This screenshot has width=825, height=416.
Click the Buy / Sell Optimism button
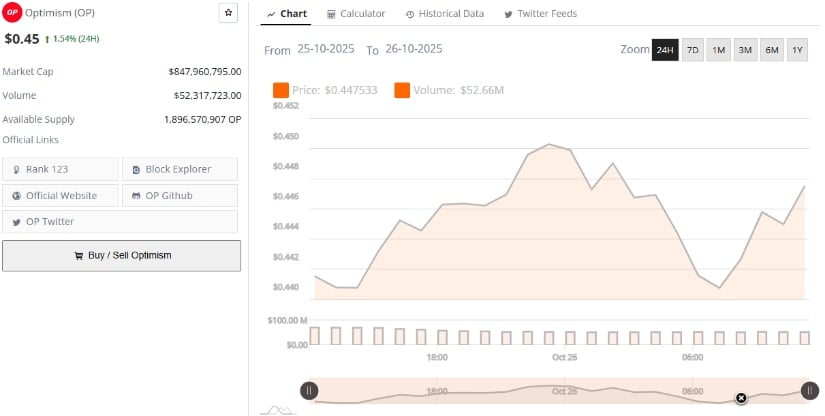click(121, 255)
